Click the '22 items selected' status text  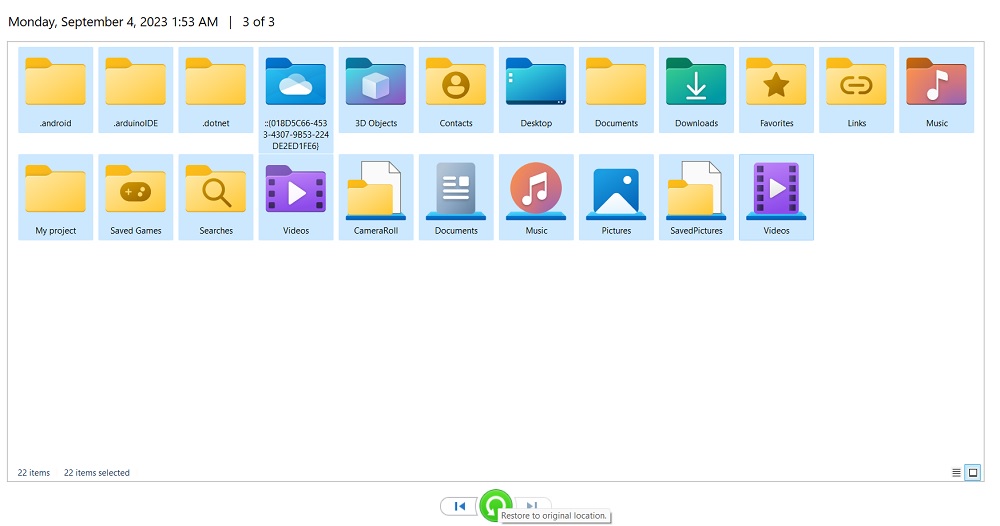[x=96, y=472]
